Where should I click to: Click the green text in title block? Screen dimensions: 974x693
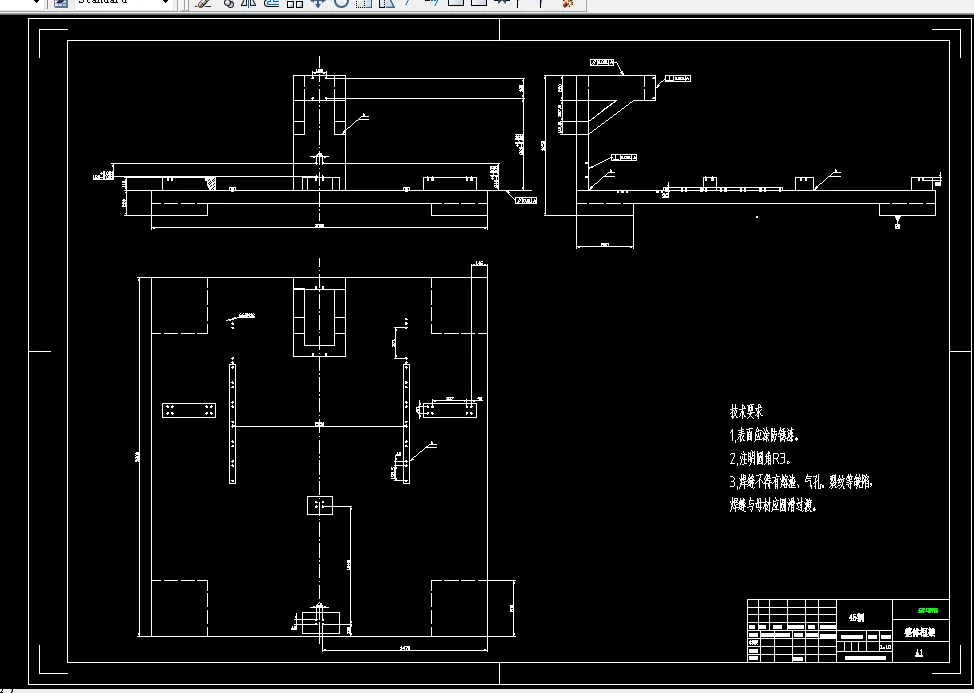(928, 610)
